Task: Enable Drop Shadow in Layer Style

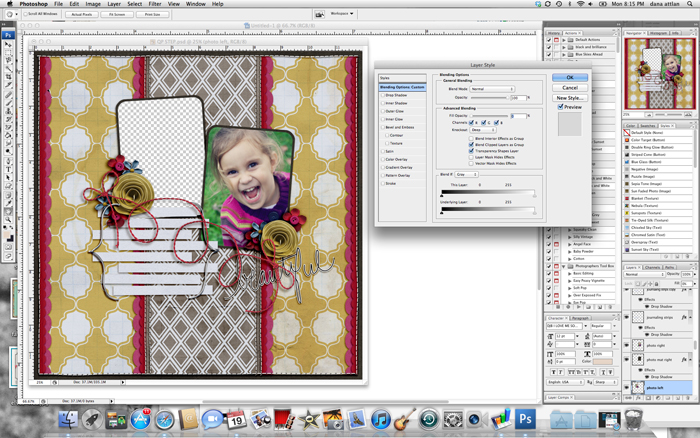Action: click(383, 95)
